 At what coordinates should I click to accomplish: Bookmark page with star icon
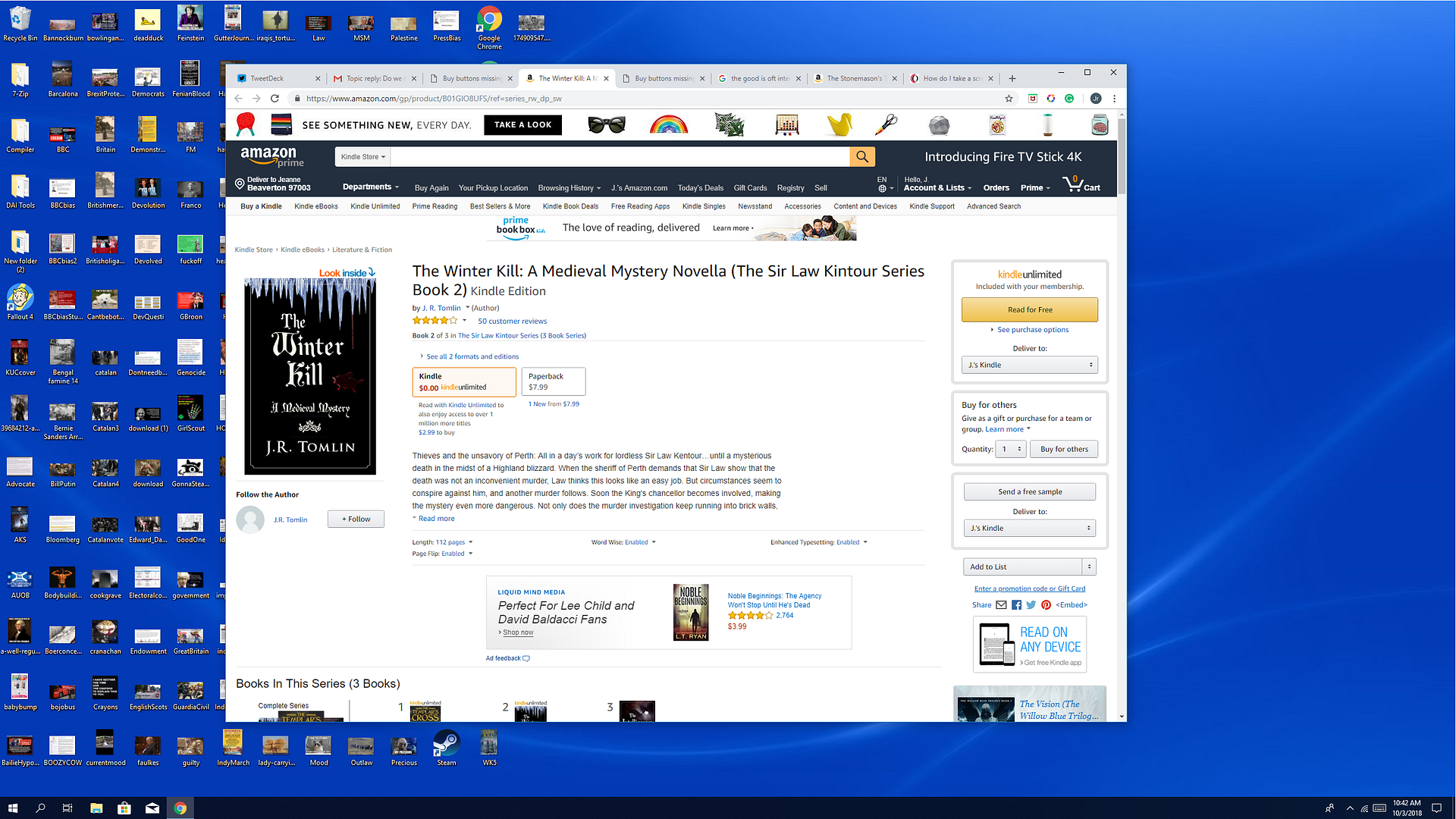1009,99
